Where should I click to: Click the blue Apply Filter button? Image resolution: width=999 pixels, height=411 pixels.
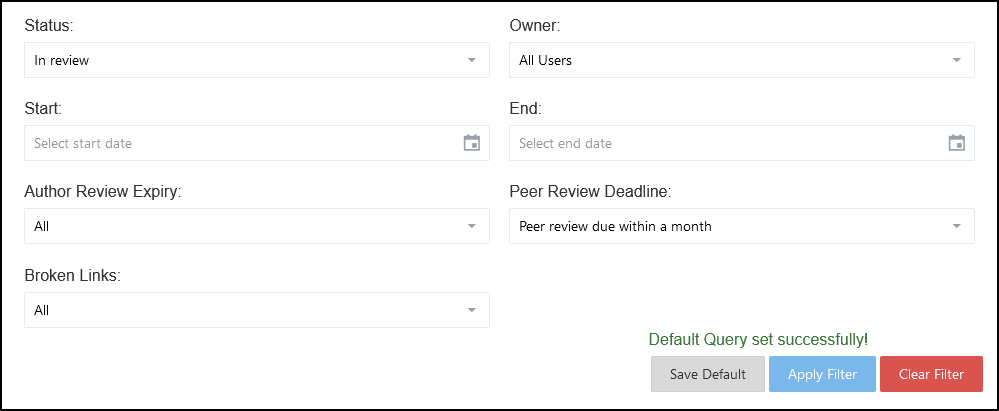point(822,374)
